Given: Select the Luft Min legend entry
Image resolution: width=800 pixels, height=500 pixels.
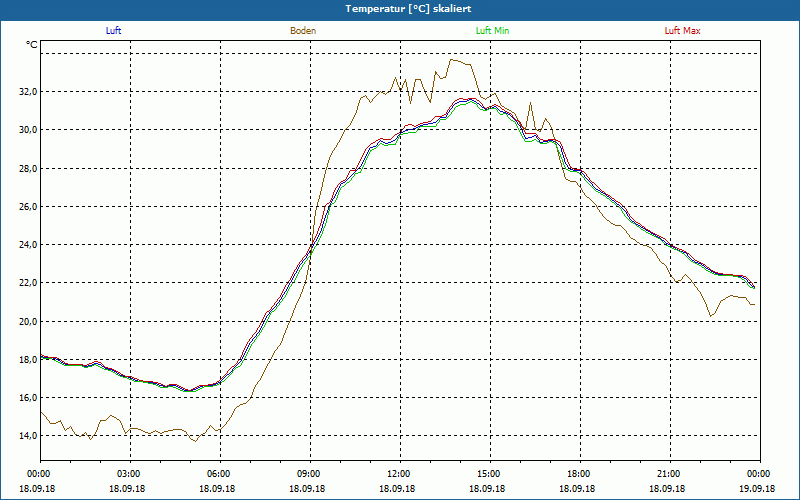Looking at the screenshot, I should click(492, 31).
